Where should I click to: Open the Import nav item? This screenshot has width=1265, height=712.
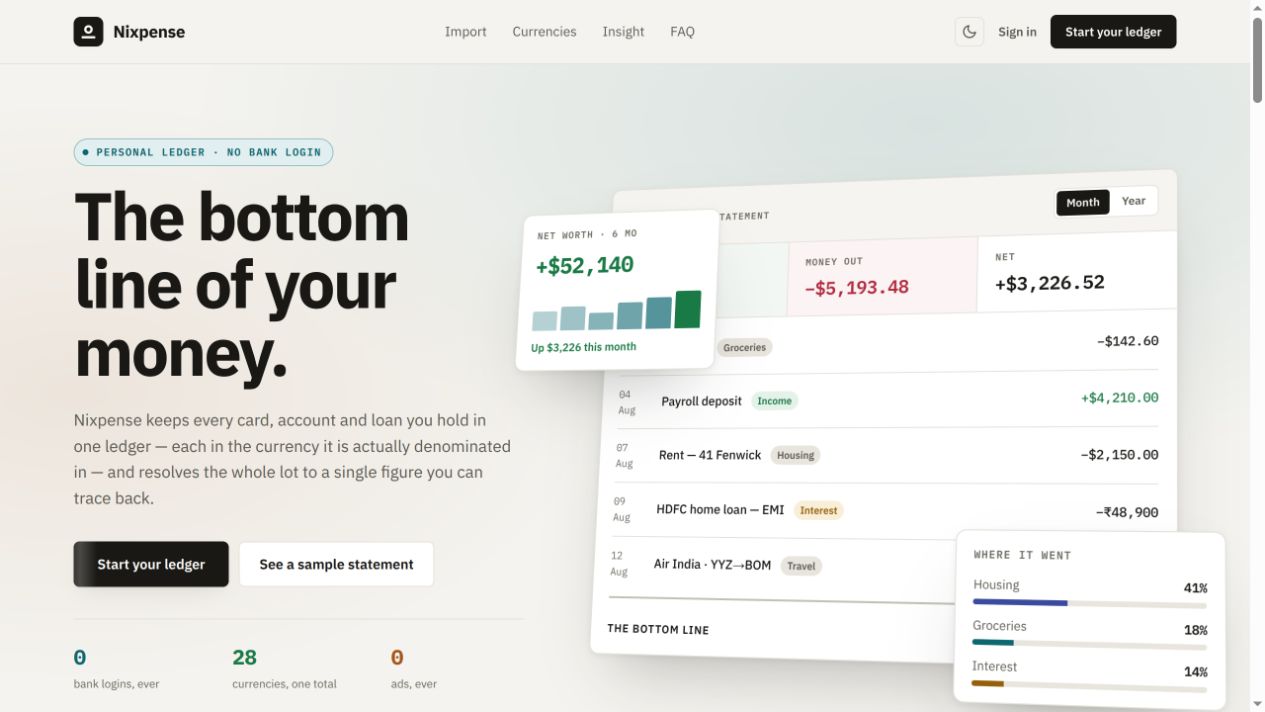tap(466, 32)
